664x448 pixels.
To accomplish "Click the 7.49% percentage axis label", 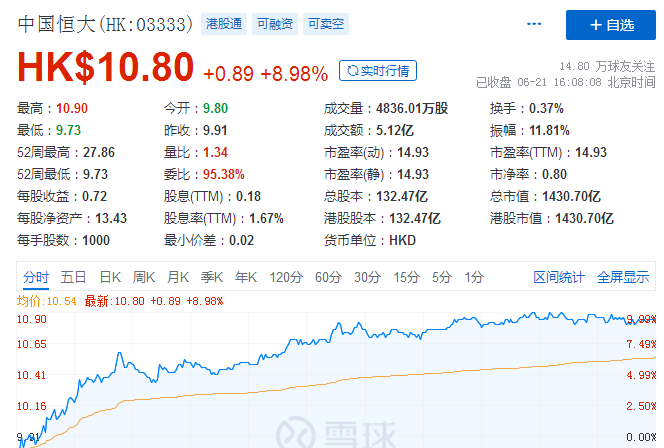I will click(641, 344).
